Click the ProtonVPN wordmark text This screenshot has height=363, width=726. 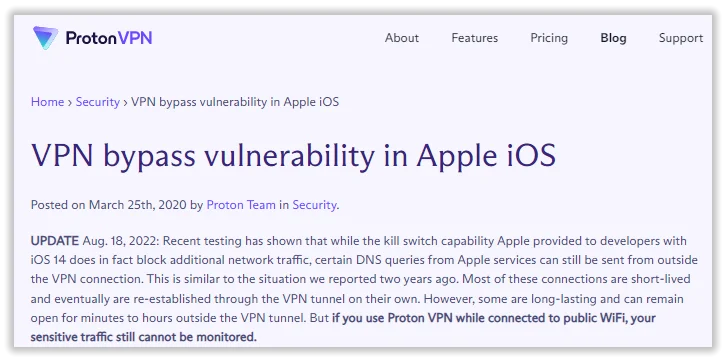(109, 38)
